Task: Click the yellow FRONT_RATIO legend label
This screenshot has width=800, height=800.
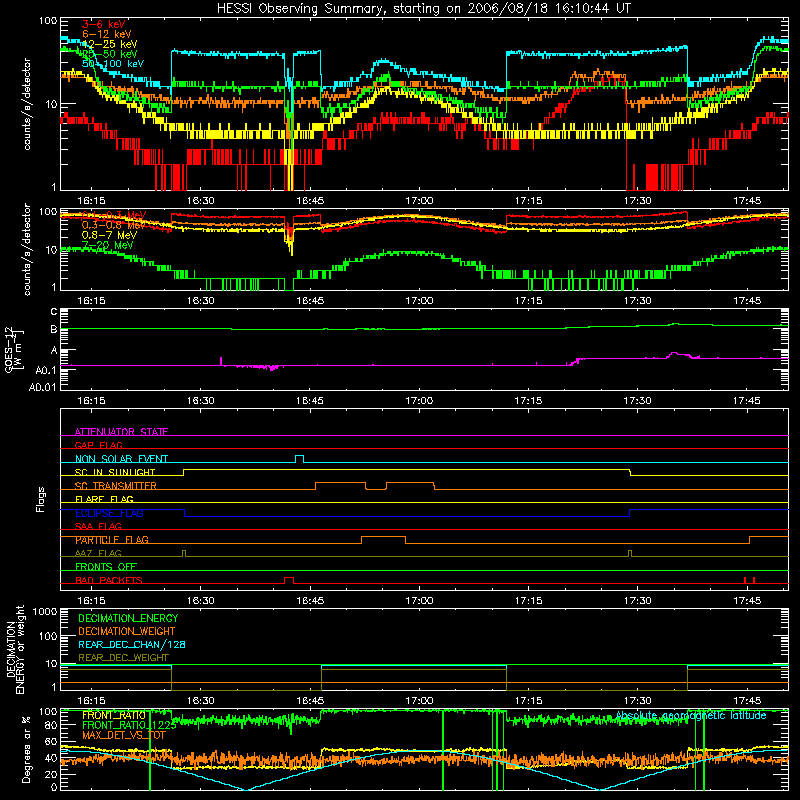Action: point(114,715)
